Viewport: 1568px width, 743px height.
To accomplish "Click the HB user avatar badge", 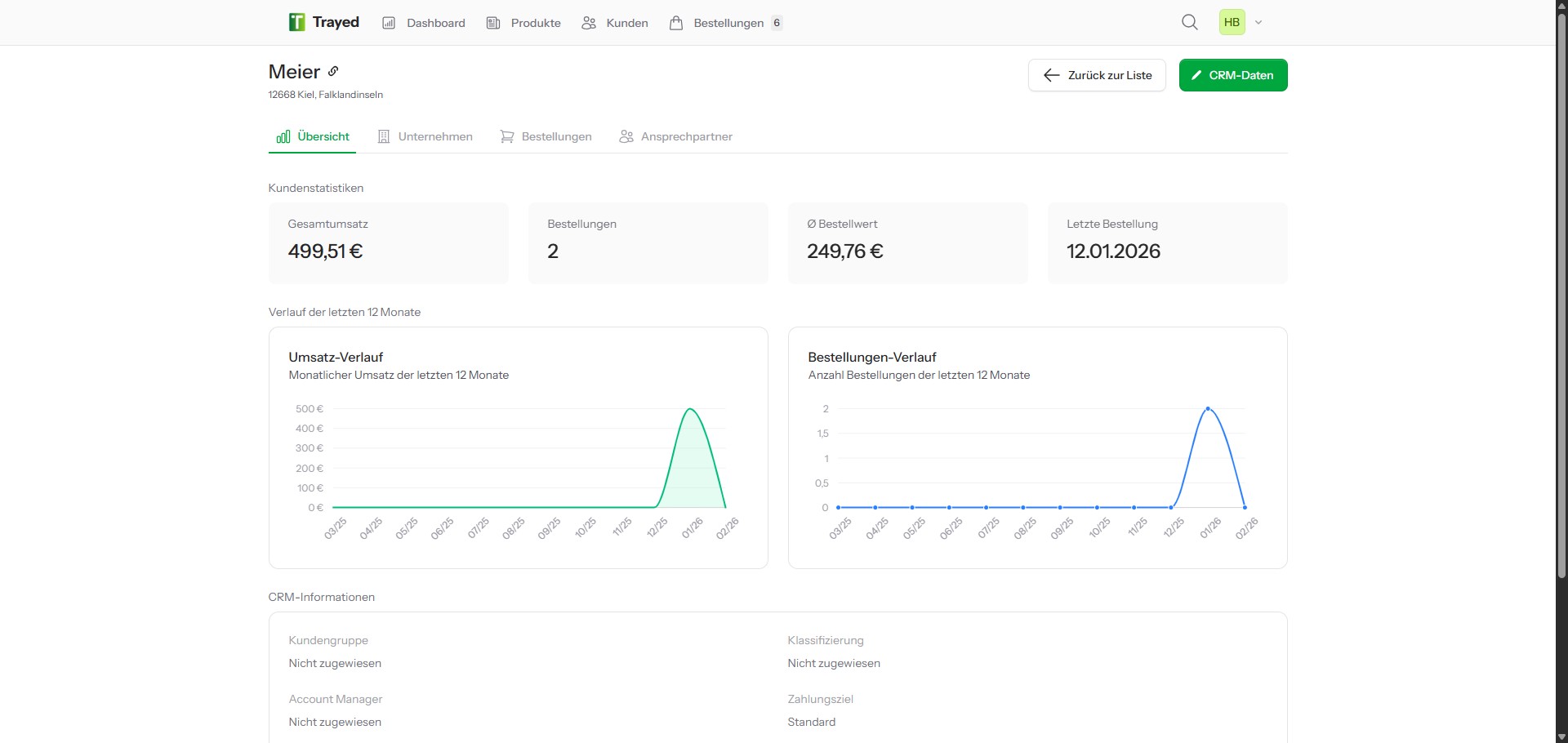I will (1232, 22).
